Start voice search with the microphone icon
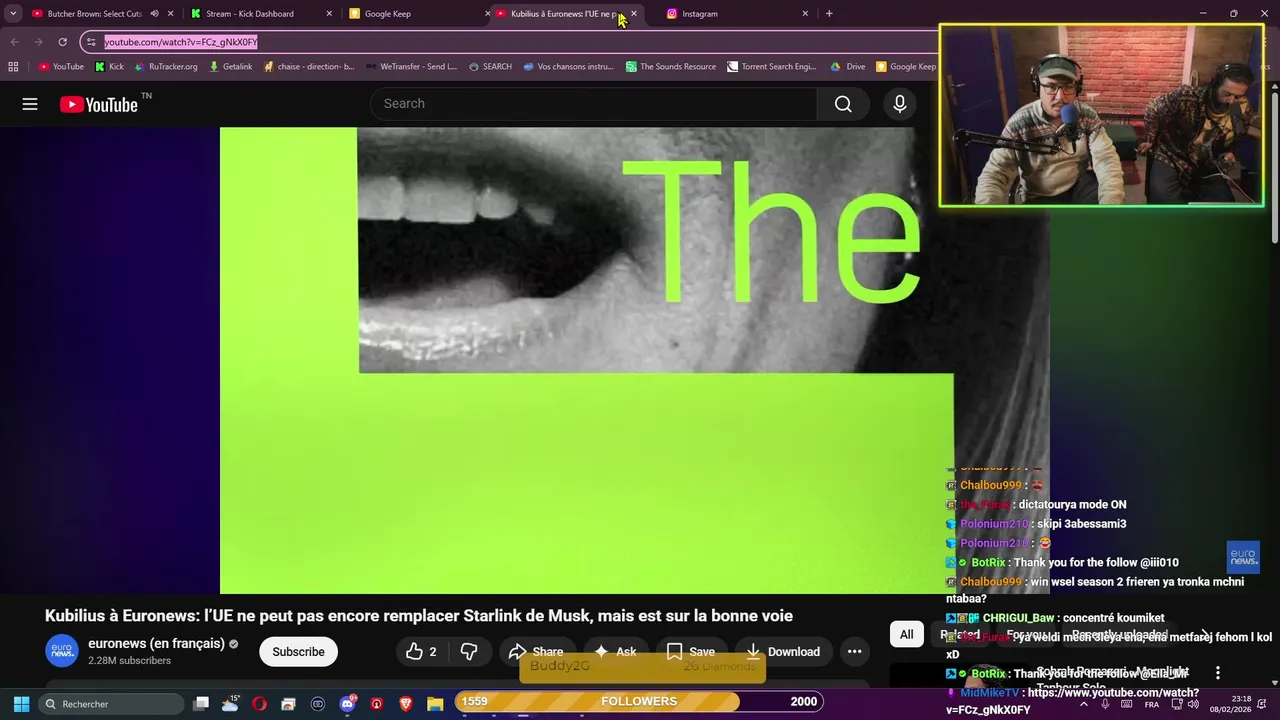 pos(900,104)
